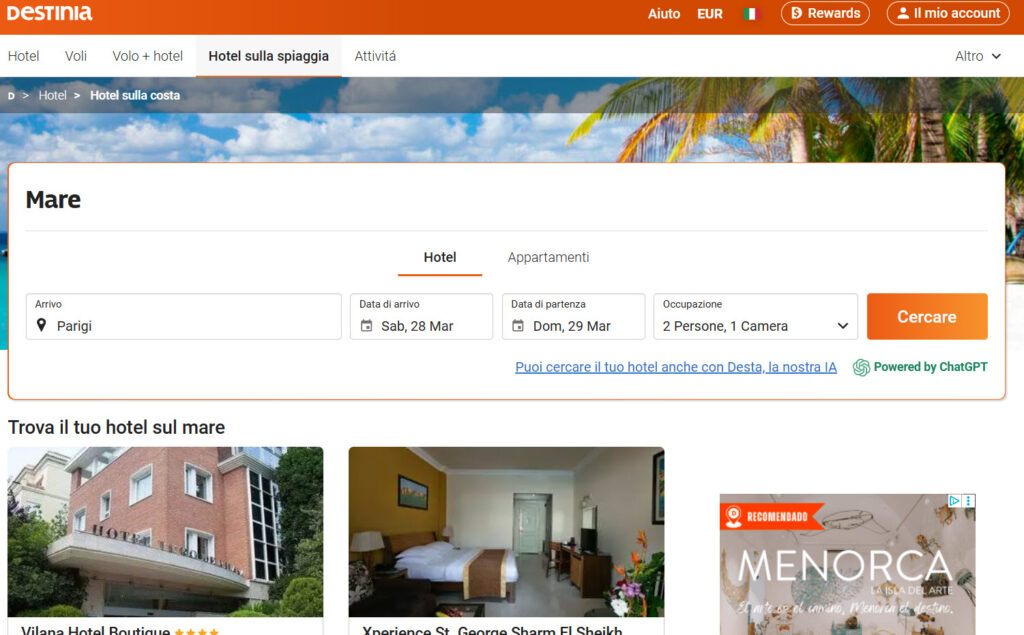Click the calendar icon for Data di partenza
Image resolution: width=1024 pixels, height=635 pixels.
[x=518, y=326]
